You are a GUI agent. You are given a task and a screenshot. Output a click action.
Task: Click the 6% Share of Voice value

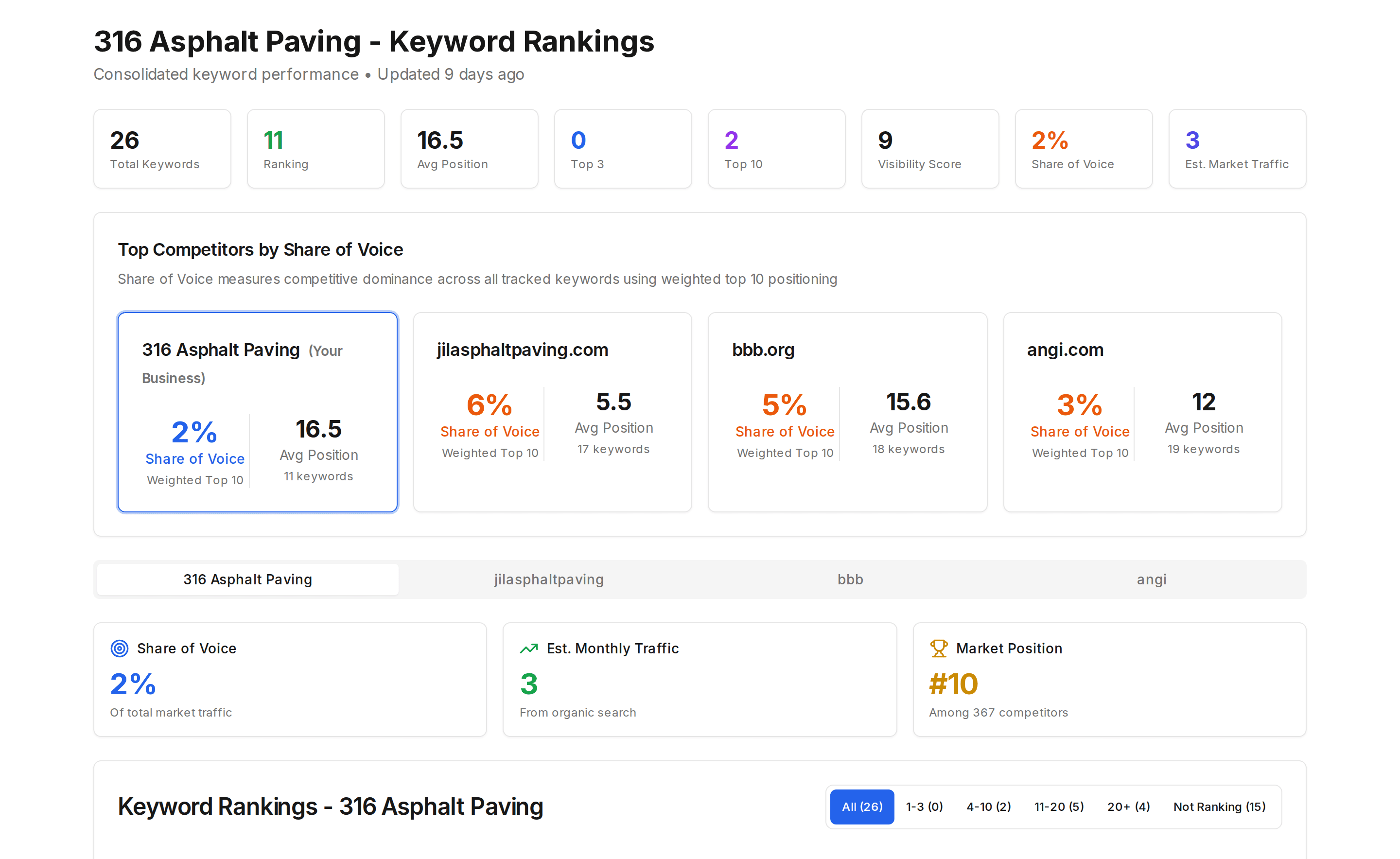[489, 405]
